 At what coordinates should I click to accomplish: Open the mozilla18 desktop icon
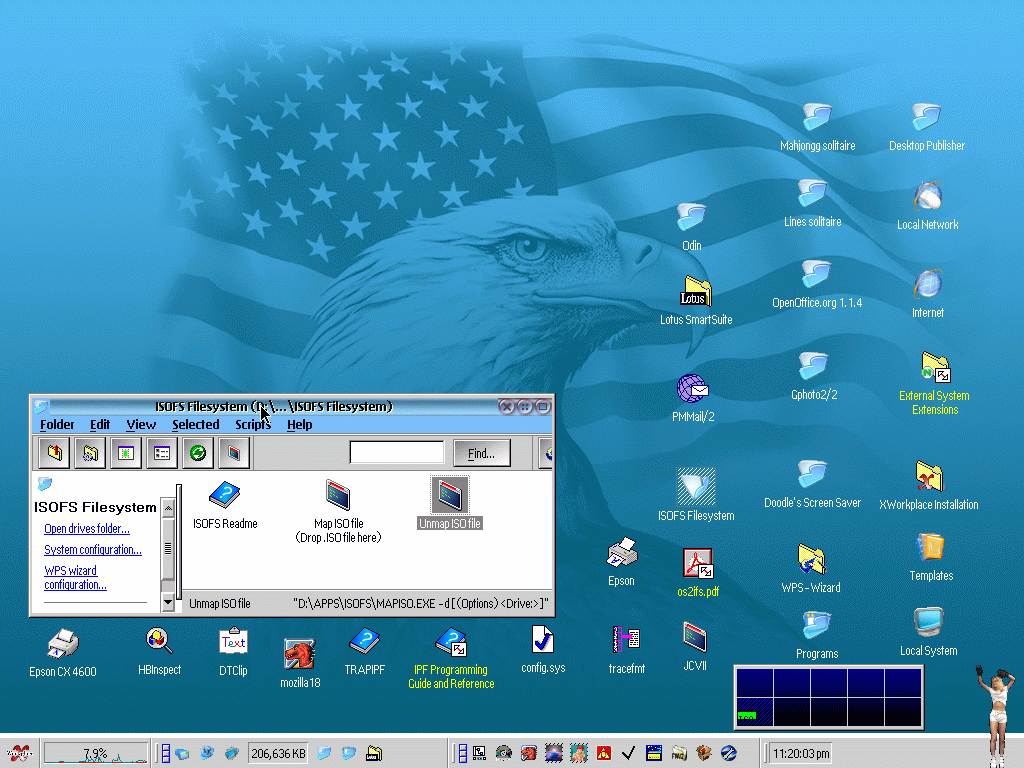coord(300,655)
